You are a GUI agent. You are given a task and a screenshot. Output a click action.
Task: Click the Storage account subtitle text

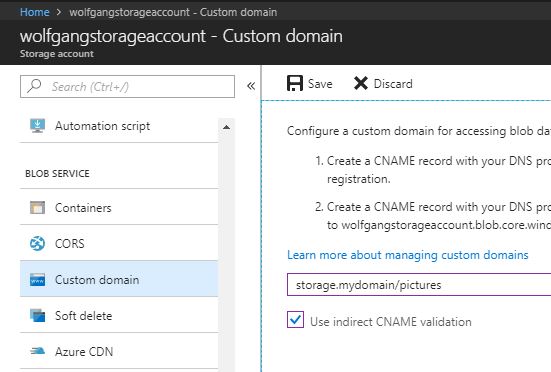tap(57, 54)
